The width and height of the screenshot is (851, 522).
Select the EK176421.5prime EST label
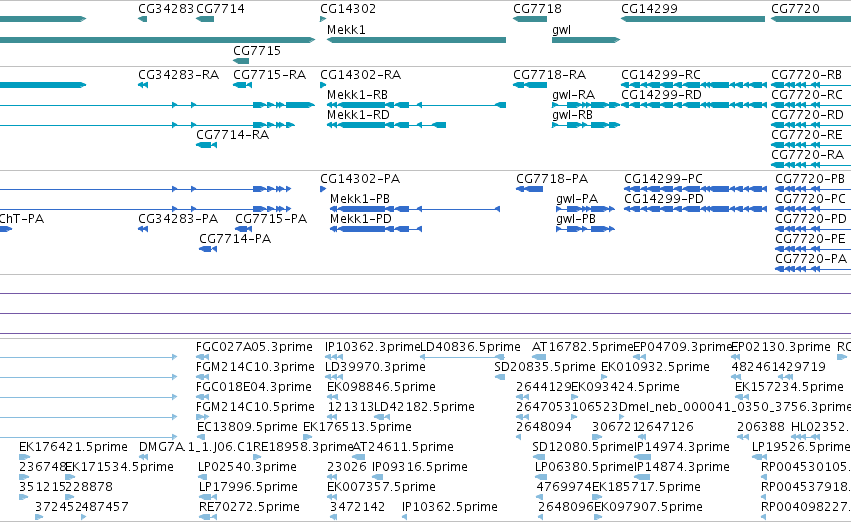73,447
